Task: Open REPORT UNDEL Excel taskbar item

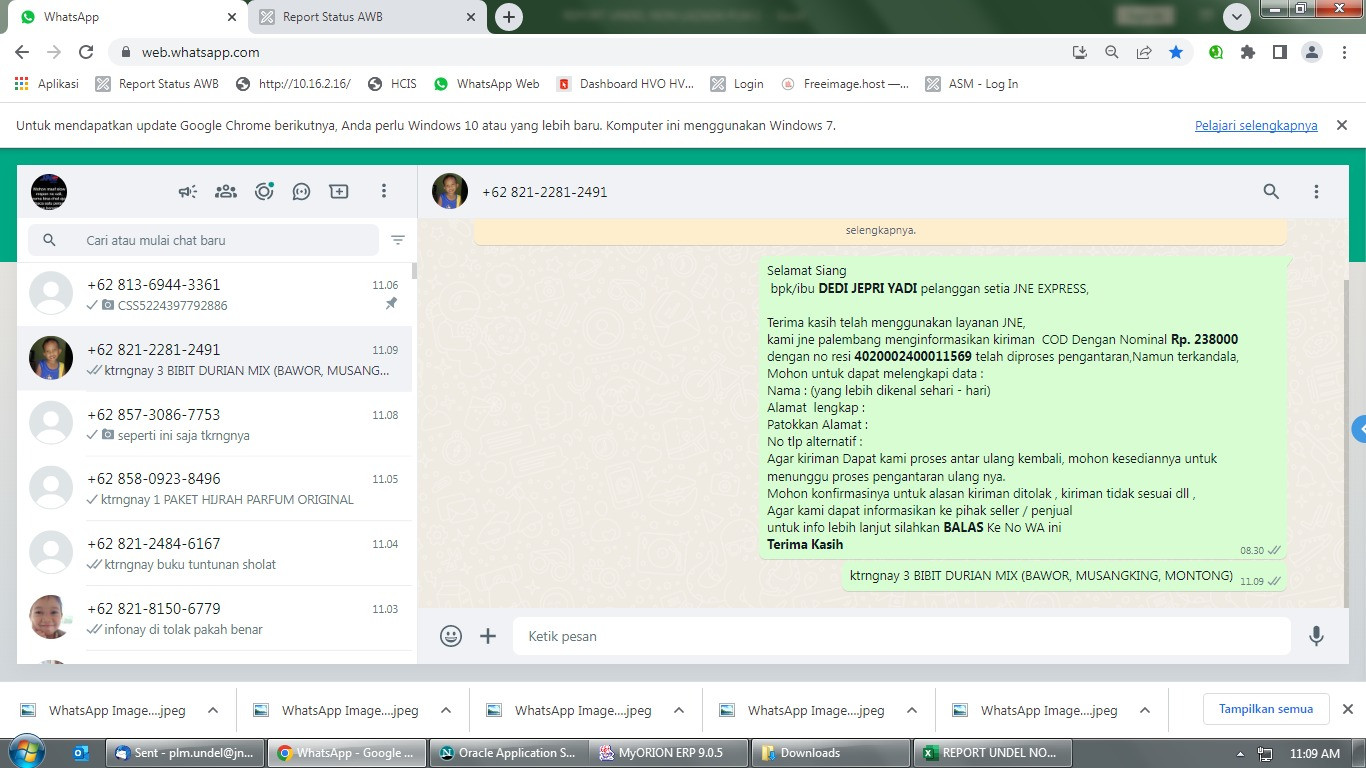Action: tap(991, 753)
